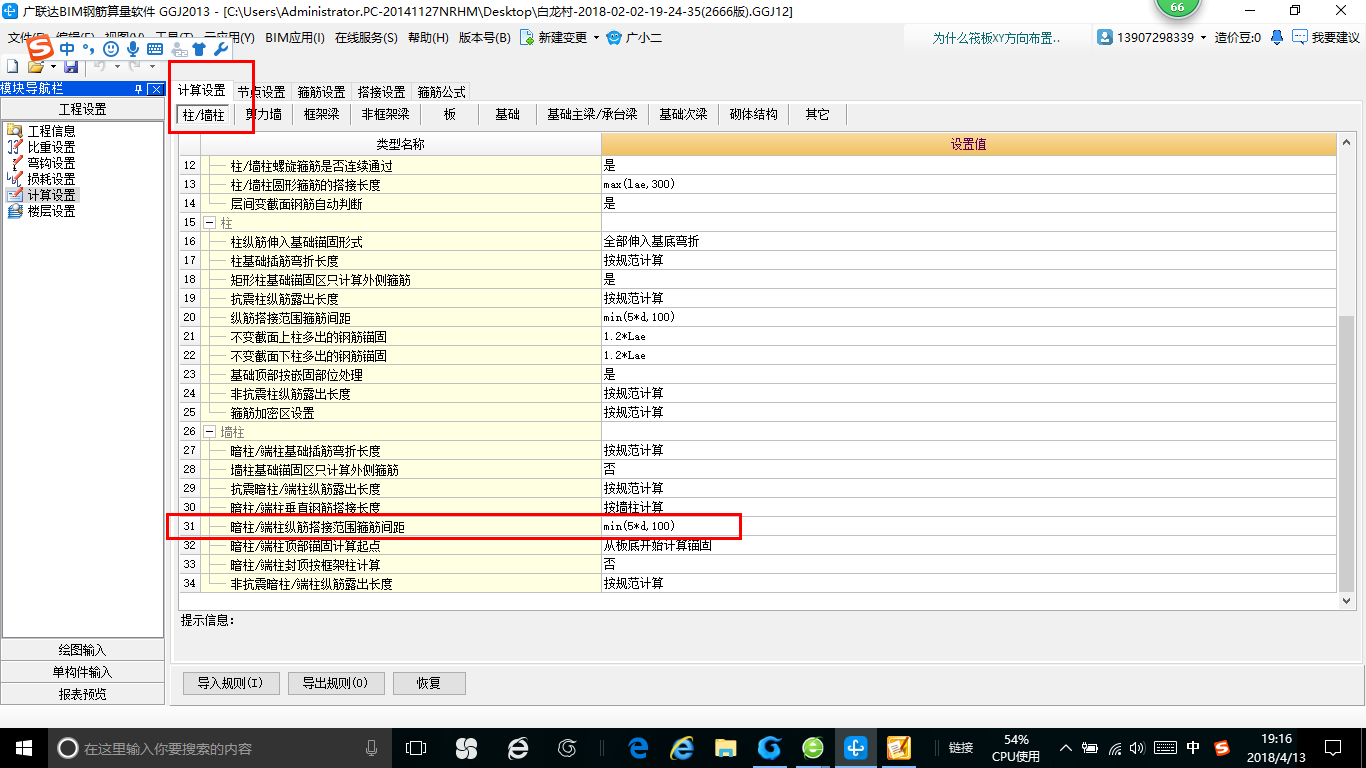Viewport: 1366px width, 768px height.
Task: Click the 导出规则(O) button
Action: pyautogui.click(x=334, y=683)
